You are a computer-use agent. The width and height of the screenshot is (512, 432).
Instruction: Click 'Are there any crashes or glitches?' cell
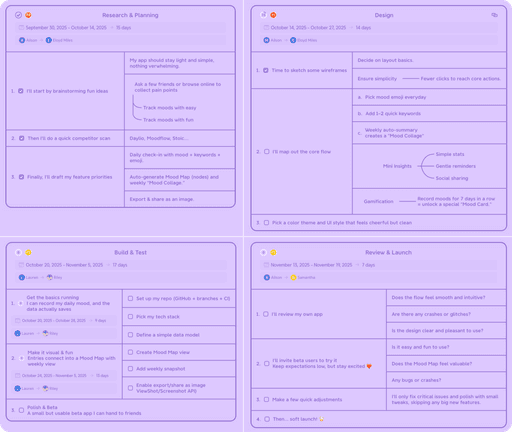click(446, 314)
